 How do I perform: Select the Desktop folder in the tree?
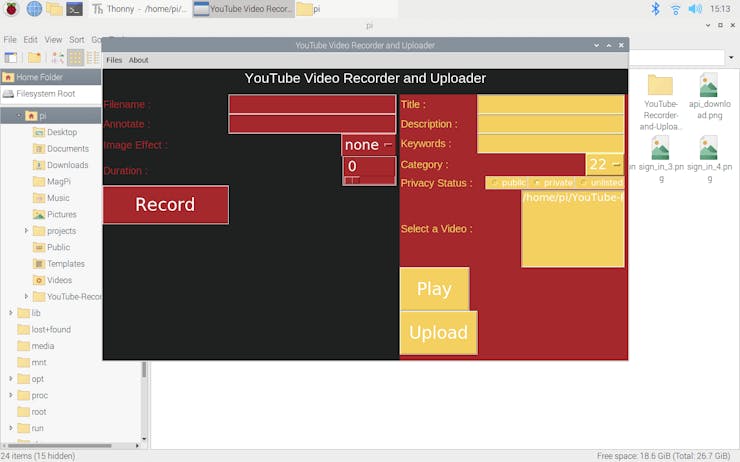click(x=55, y=132)
